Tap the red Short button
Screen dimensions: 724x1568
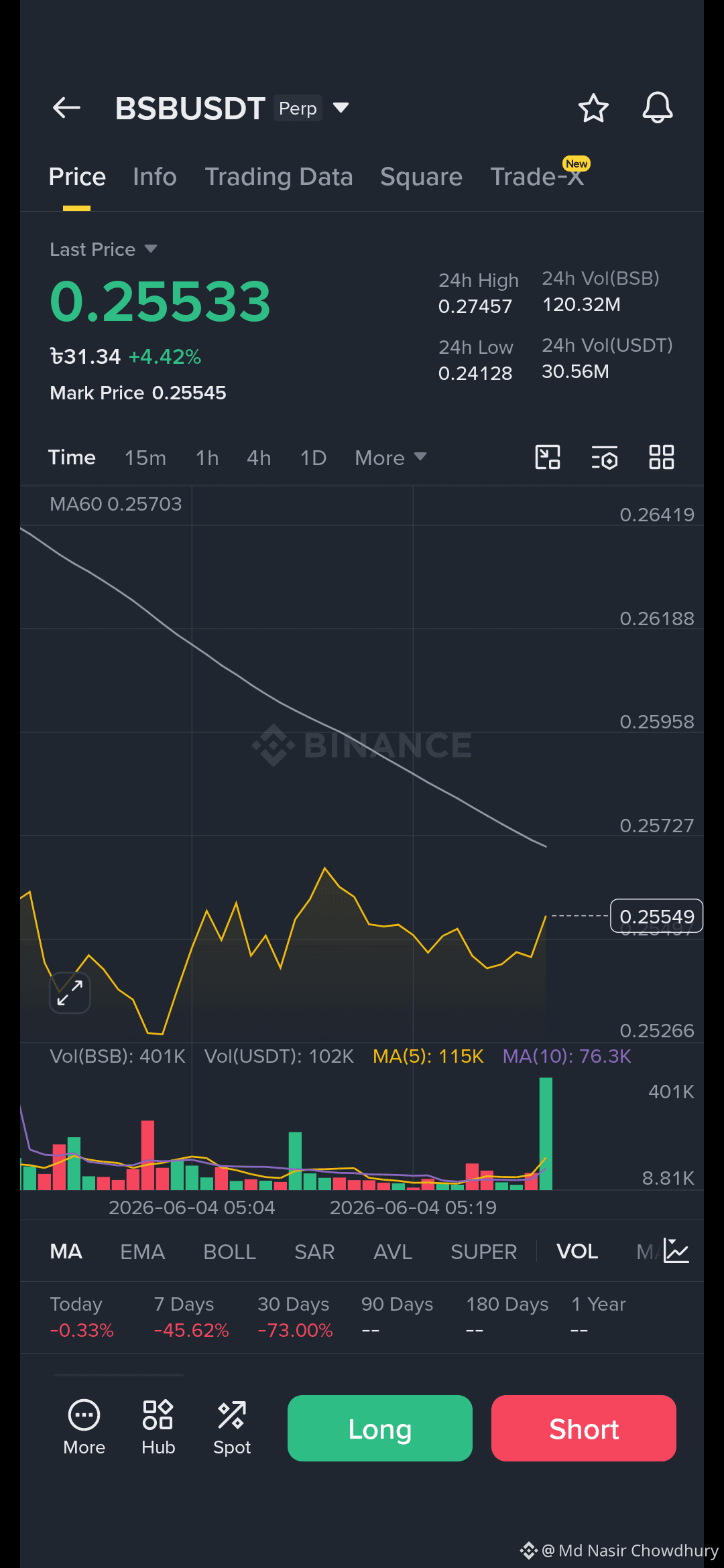click(x=584, y=1428)
